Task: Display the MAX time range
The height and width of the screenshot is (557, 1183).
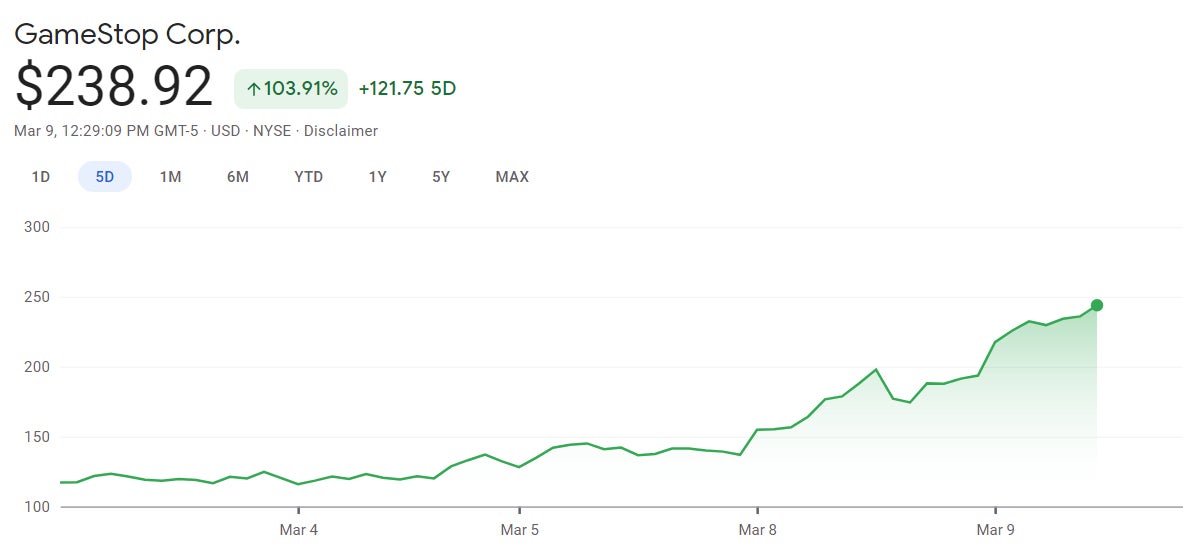Action: tap(512, 177)
